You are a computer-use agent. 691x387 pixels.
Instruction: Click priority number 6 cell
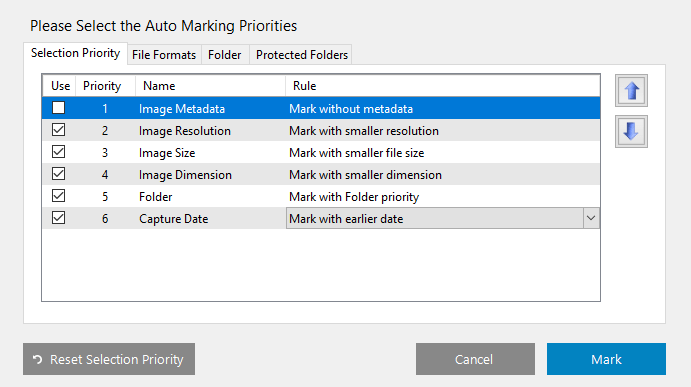(x=105, y=219)
